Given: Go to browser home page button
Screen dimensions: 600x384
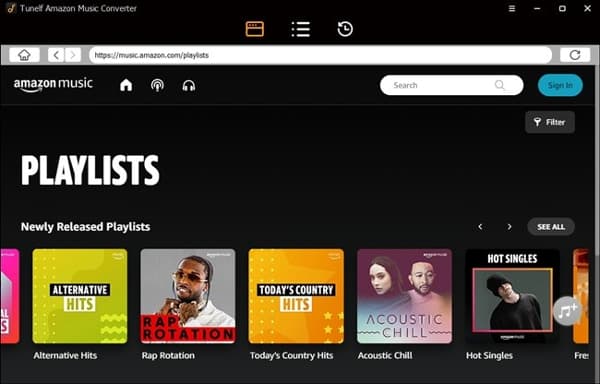Looking at the screenshot, I should (24, 55).
